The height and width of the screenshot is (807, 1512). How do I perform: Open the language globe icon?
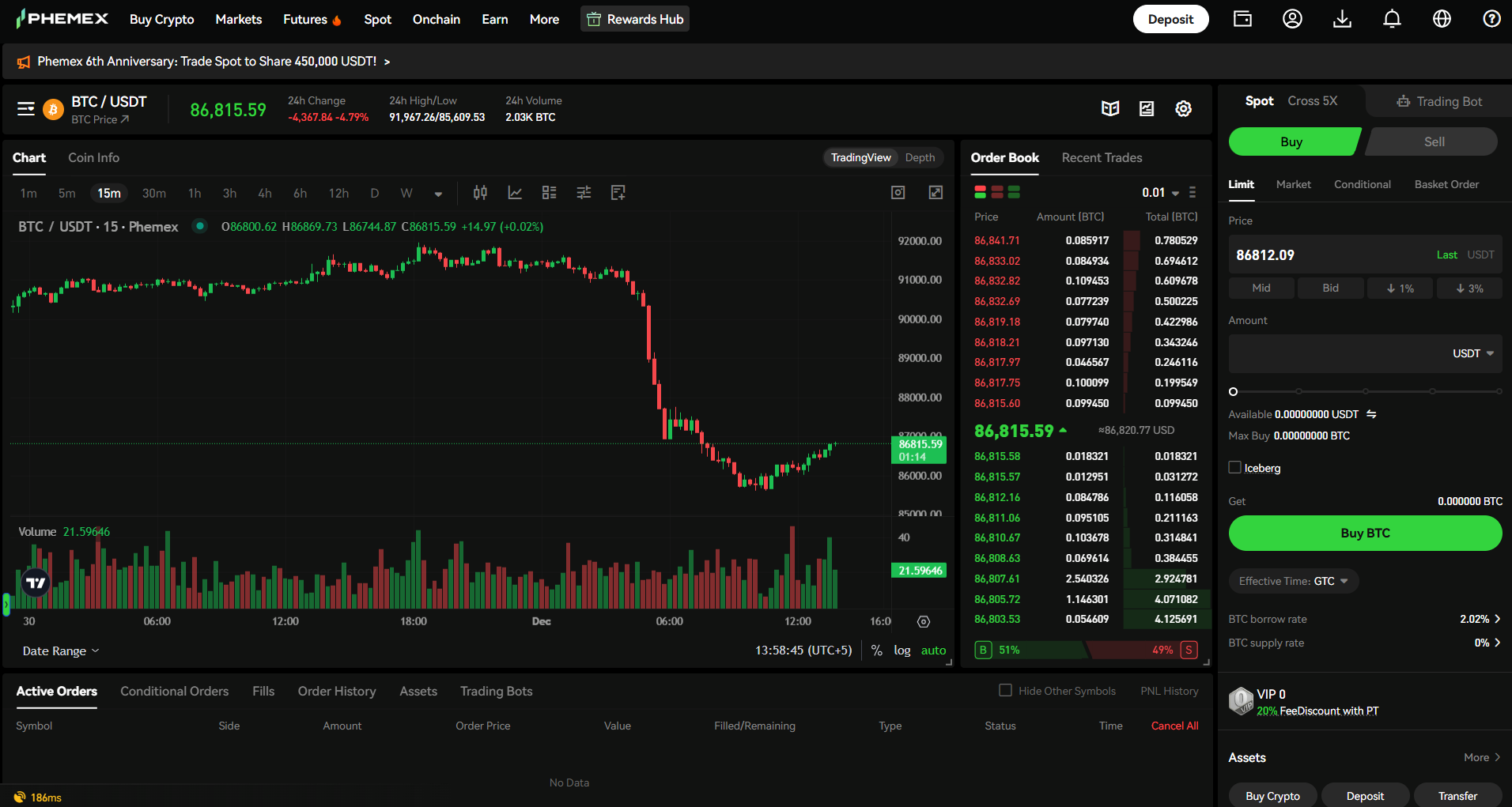1441,18
